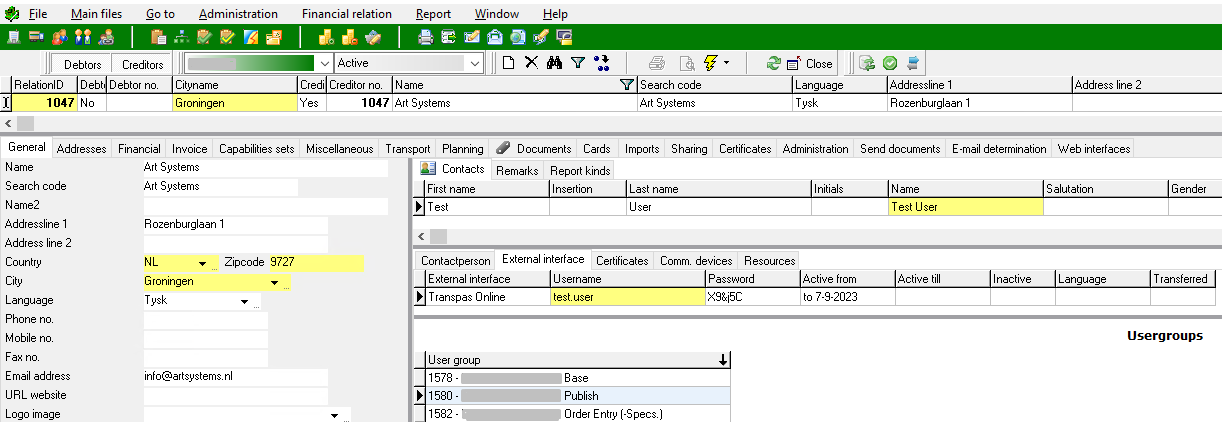The image size is (1222, 422).
Task: Open search using the binoculars icon
Action: click(554, 63)
